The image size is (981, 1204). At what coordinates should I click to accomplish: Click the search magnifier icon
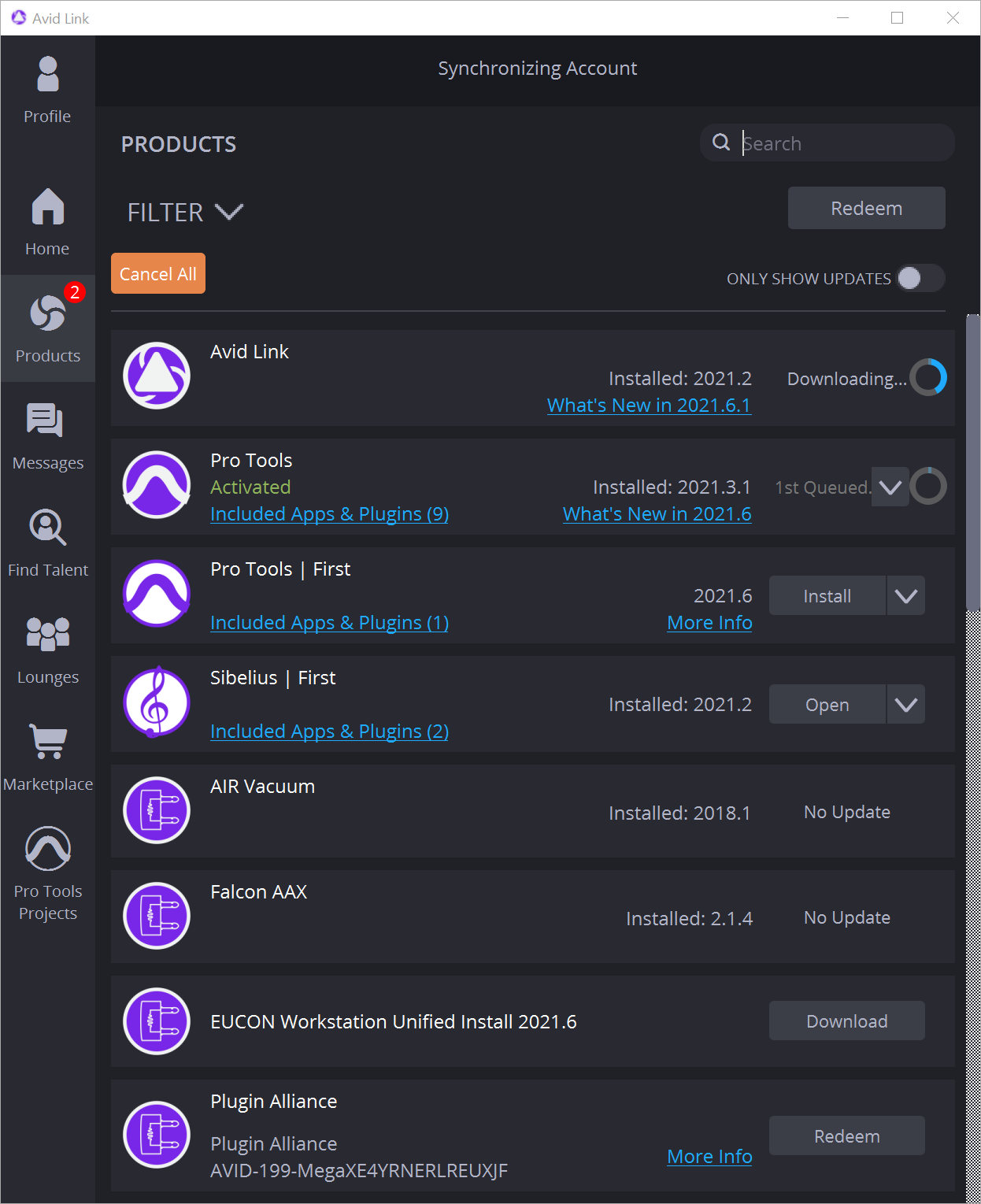tap(721, 143)
